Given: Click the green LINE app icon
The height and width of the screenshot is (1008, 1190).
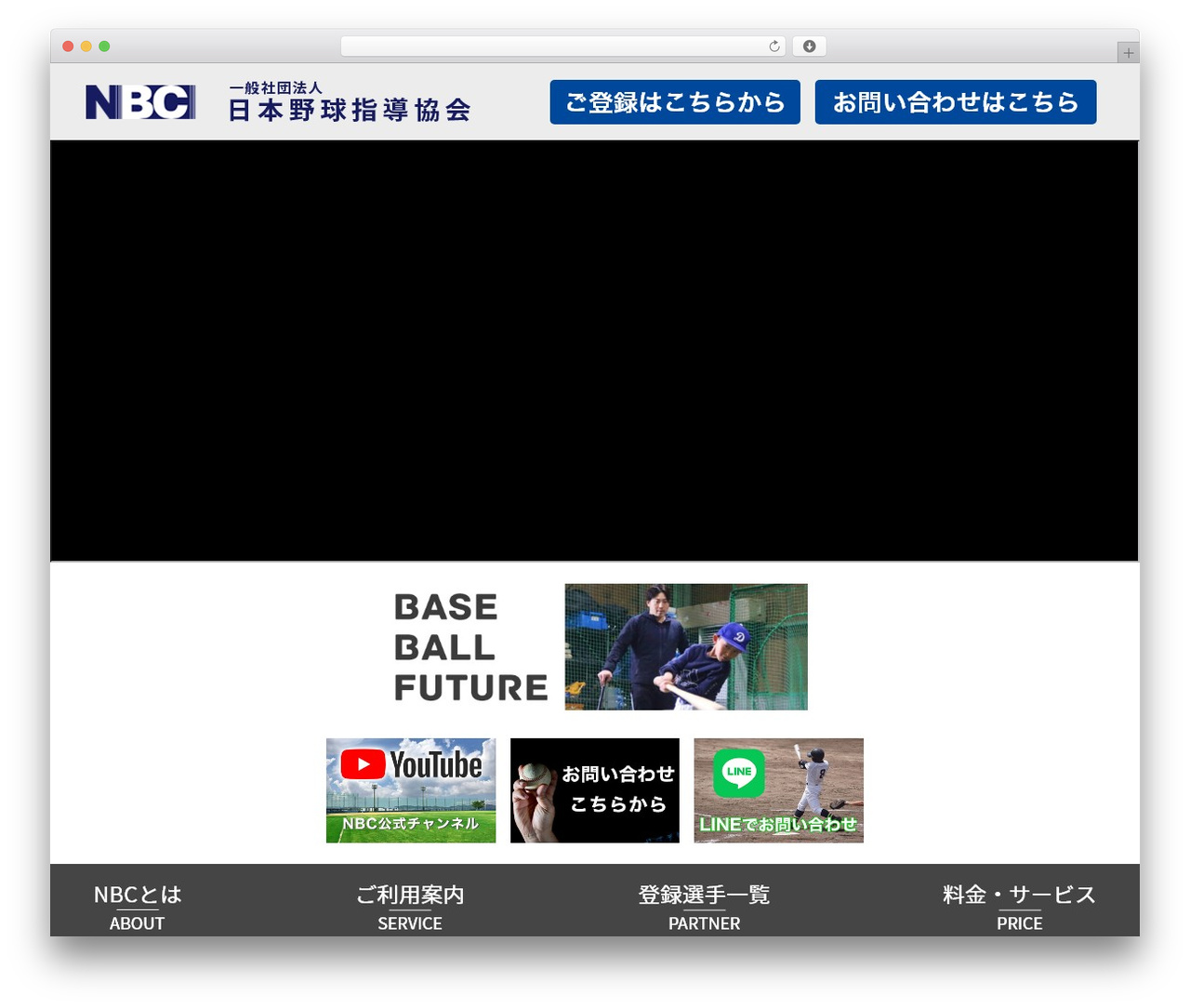Looking at the screenshot, I should [739, 773].
